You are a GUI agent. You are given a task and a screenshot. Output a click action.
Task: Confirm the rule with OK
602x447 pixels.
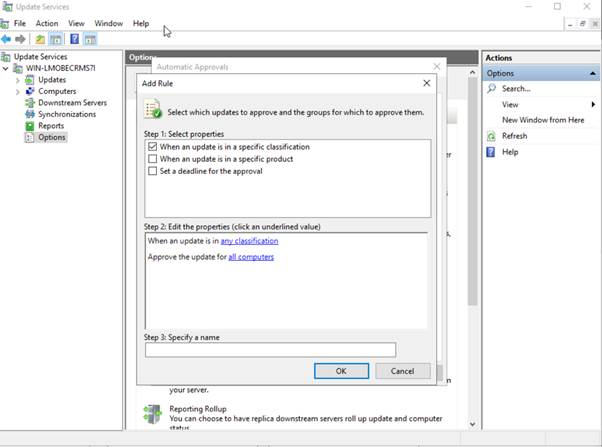click(x=341, y=371)
